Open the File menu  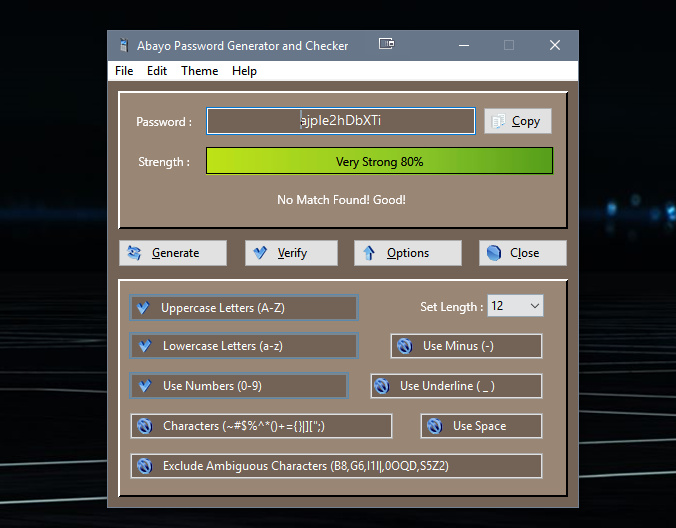pyautogui.click(x=124, y=71)
